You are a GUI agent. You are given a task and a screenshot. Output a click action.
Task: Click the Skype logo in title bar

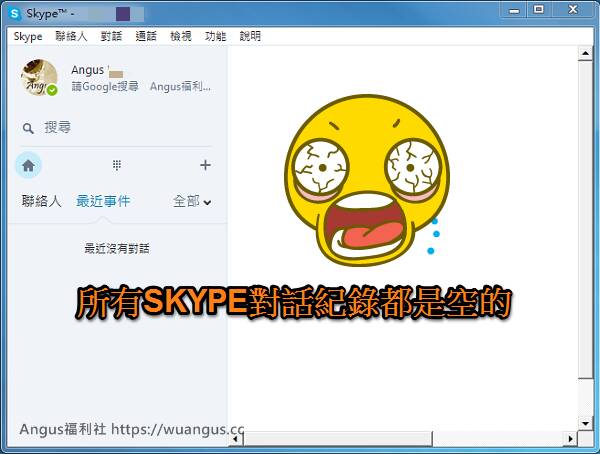[x=14, y=14]
